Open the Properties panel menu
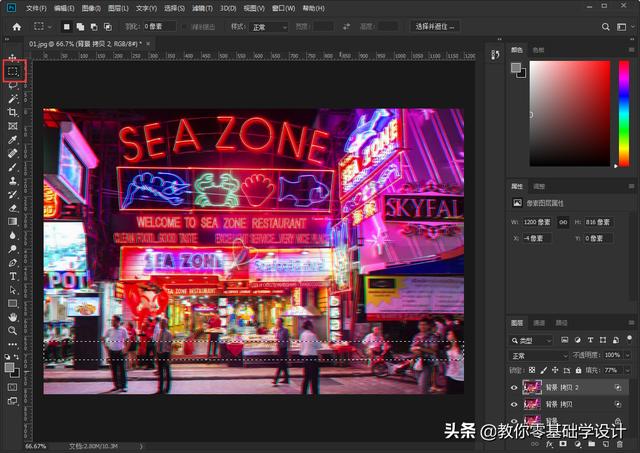 click(x=631, y=186)
